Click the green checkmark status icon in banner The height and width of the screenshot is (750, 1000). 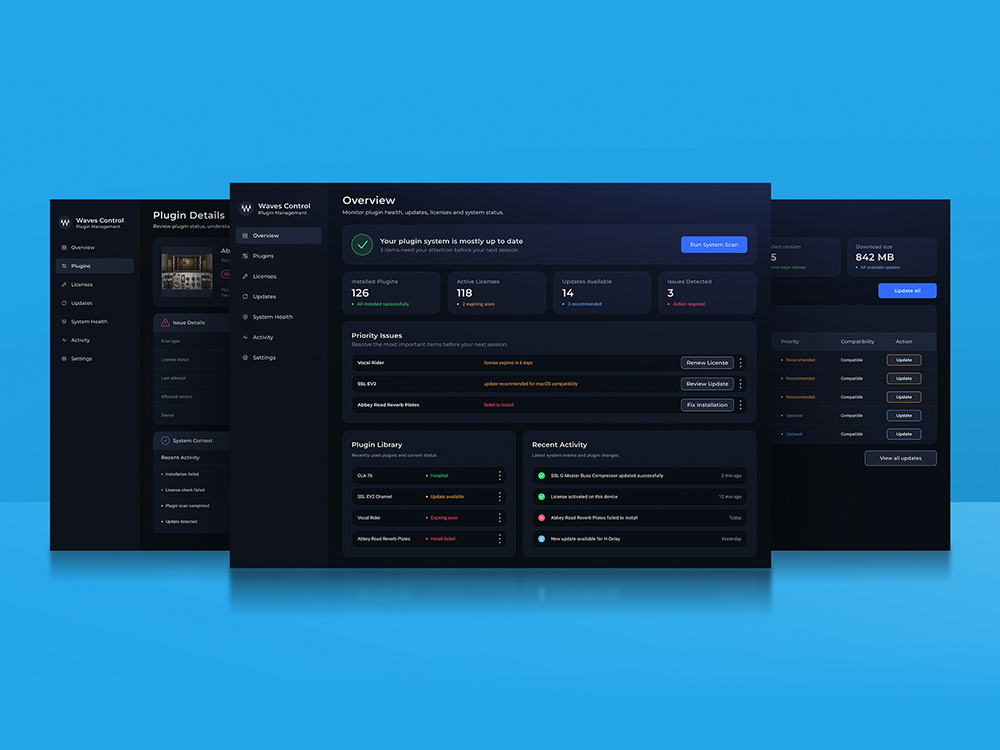[x=362, y=245]
